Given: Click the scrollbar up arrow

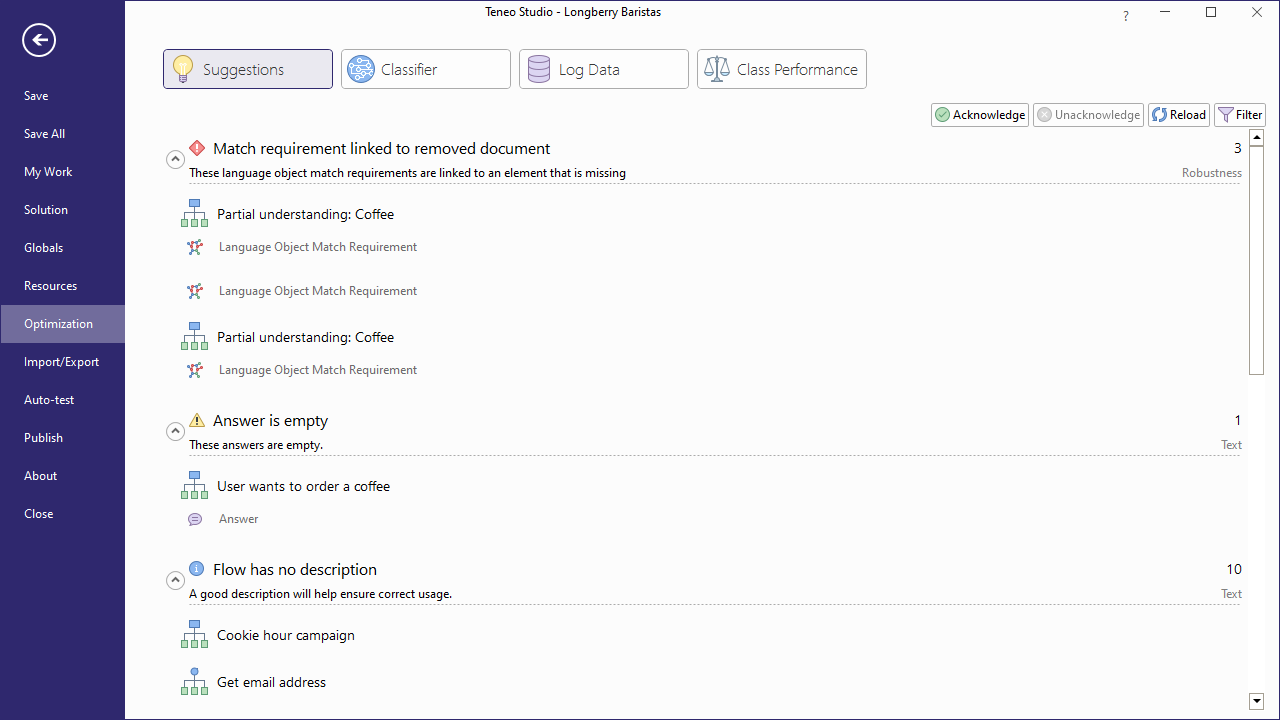Looking at the screenshot, I should (x=1257, y=138).
